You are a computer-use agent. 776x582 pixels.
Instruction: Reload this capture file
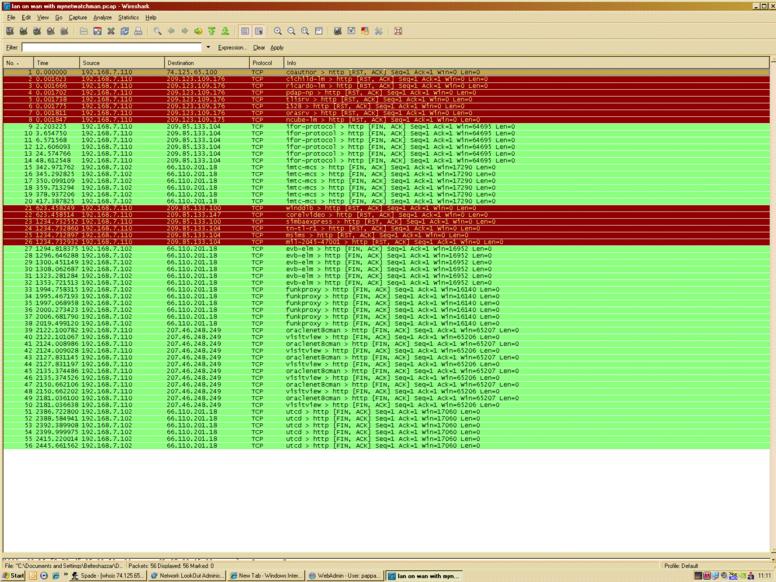coord(125,31)
